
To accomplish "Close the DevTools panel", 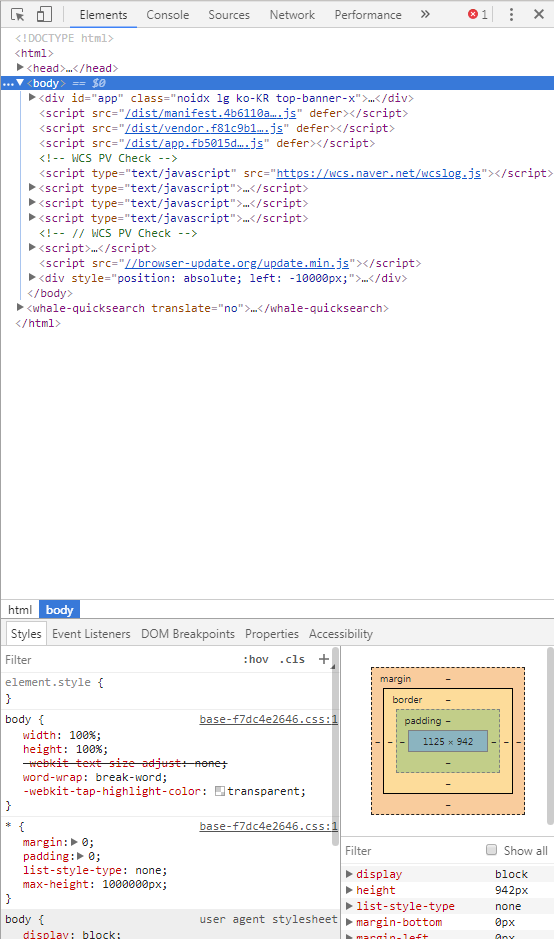I will tap(539, 14).
